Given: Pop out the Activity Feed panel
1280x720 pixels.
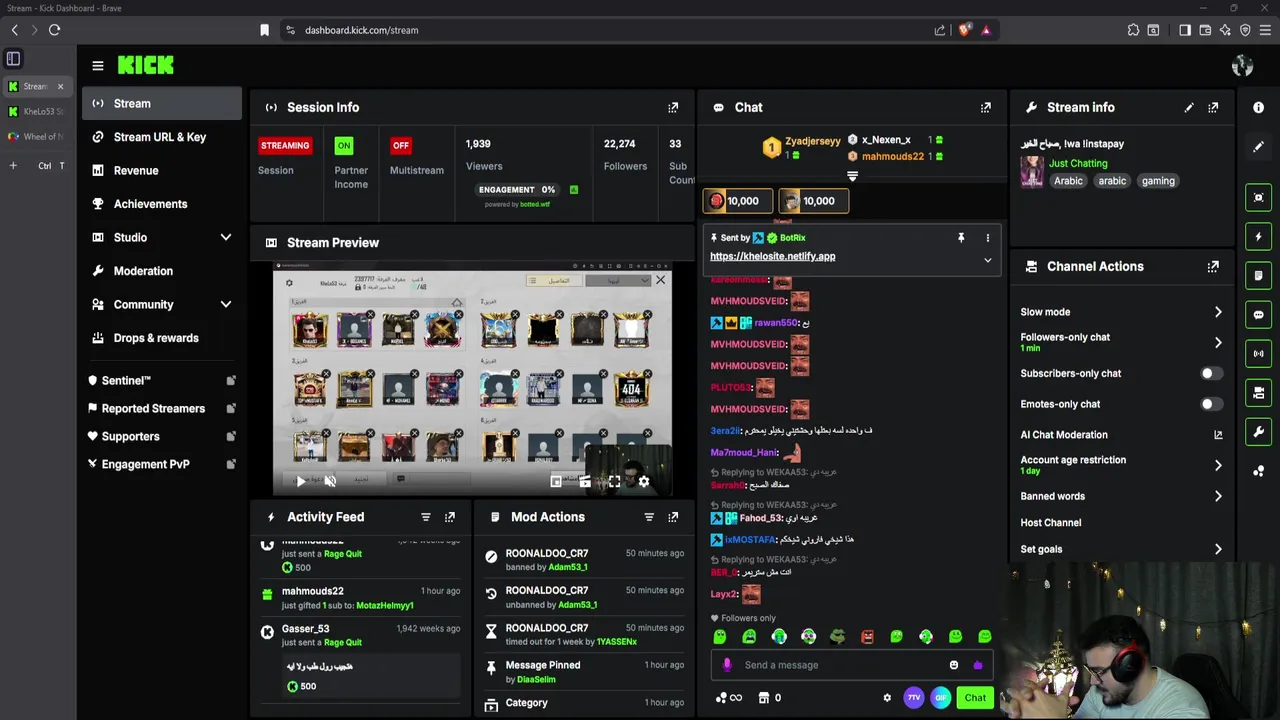Looking at the screenshot, I should pos(450,517).
